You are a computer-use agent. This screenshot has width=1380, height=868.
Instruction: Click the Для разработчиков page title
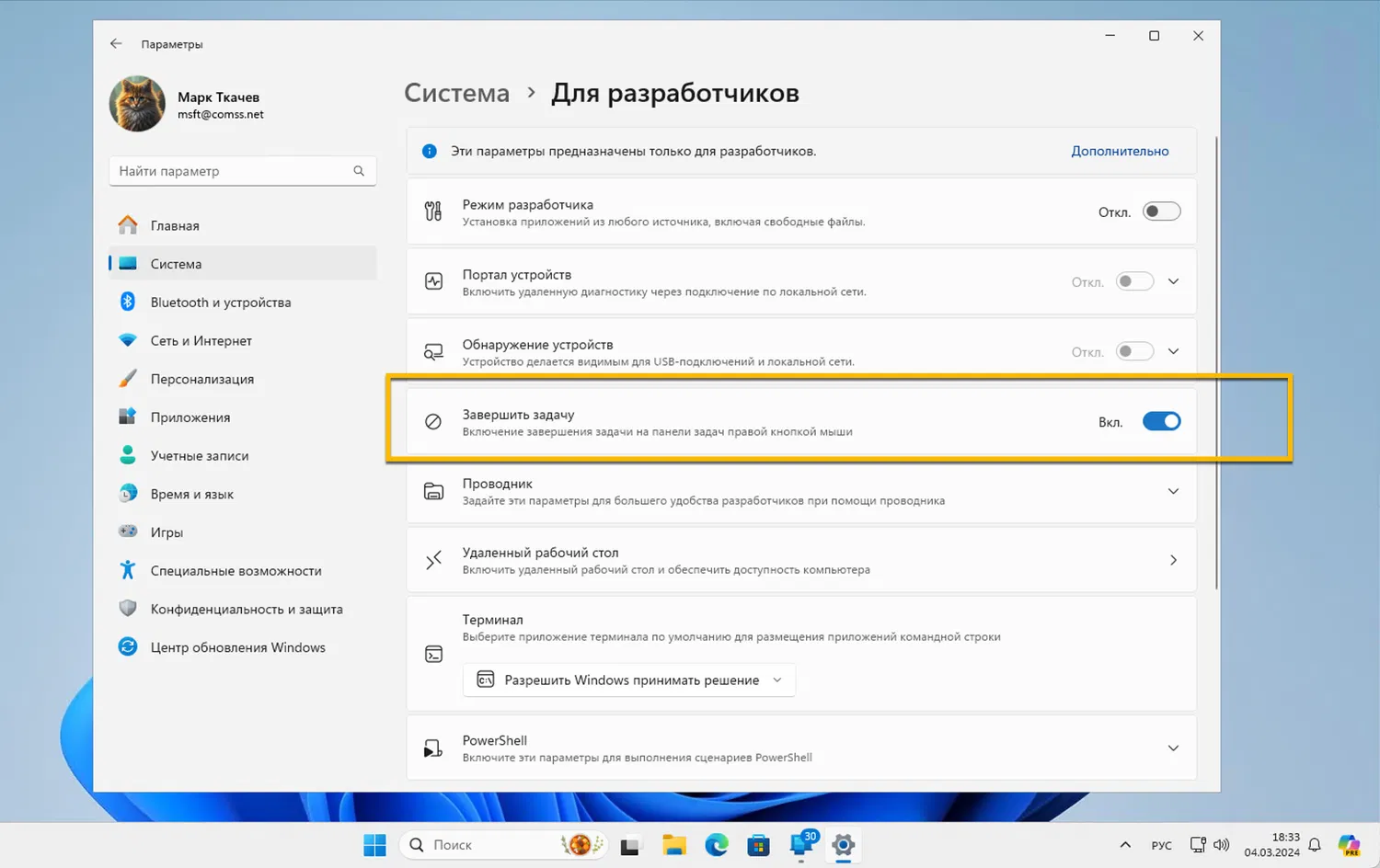click(675, 93)
